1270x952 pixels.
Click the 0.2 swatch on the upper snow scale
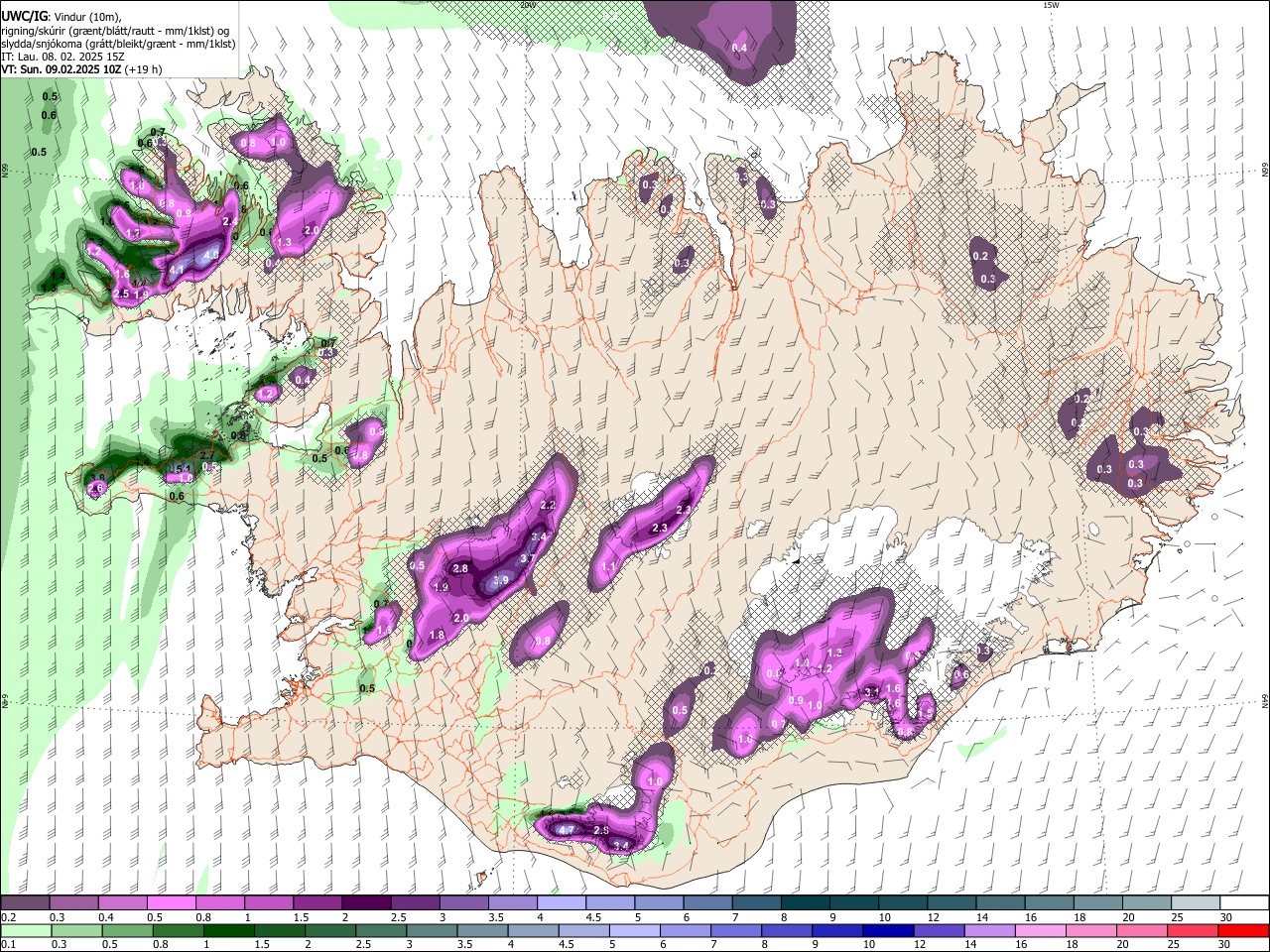25,902
